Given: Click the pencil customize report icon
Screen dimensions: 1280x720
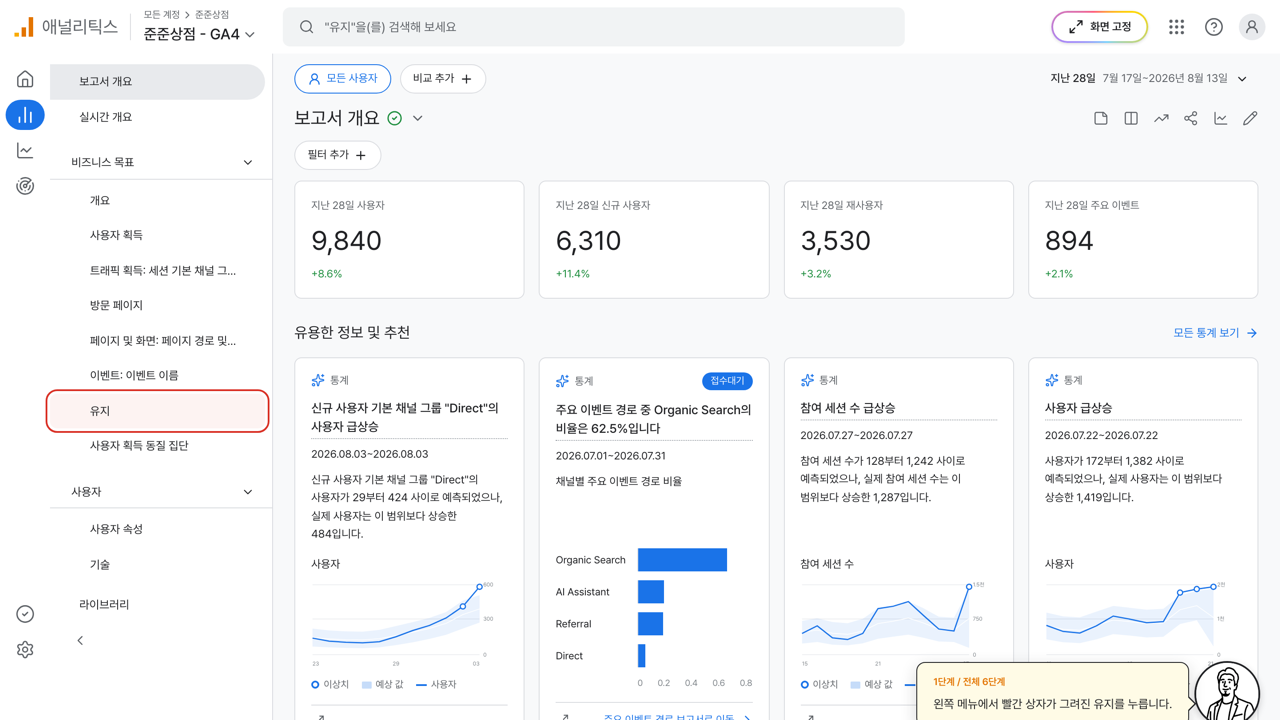Looking at the screenshot, I should 1250,118.
